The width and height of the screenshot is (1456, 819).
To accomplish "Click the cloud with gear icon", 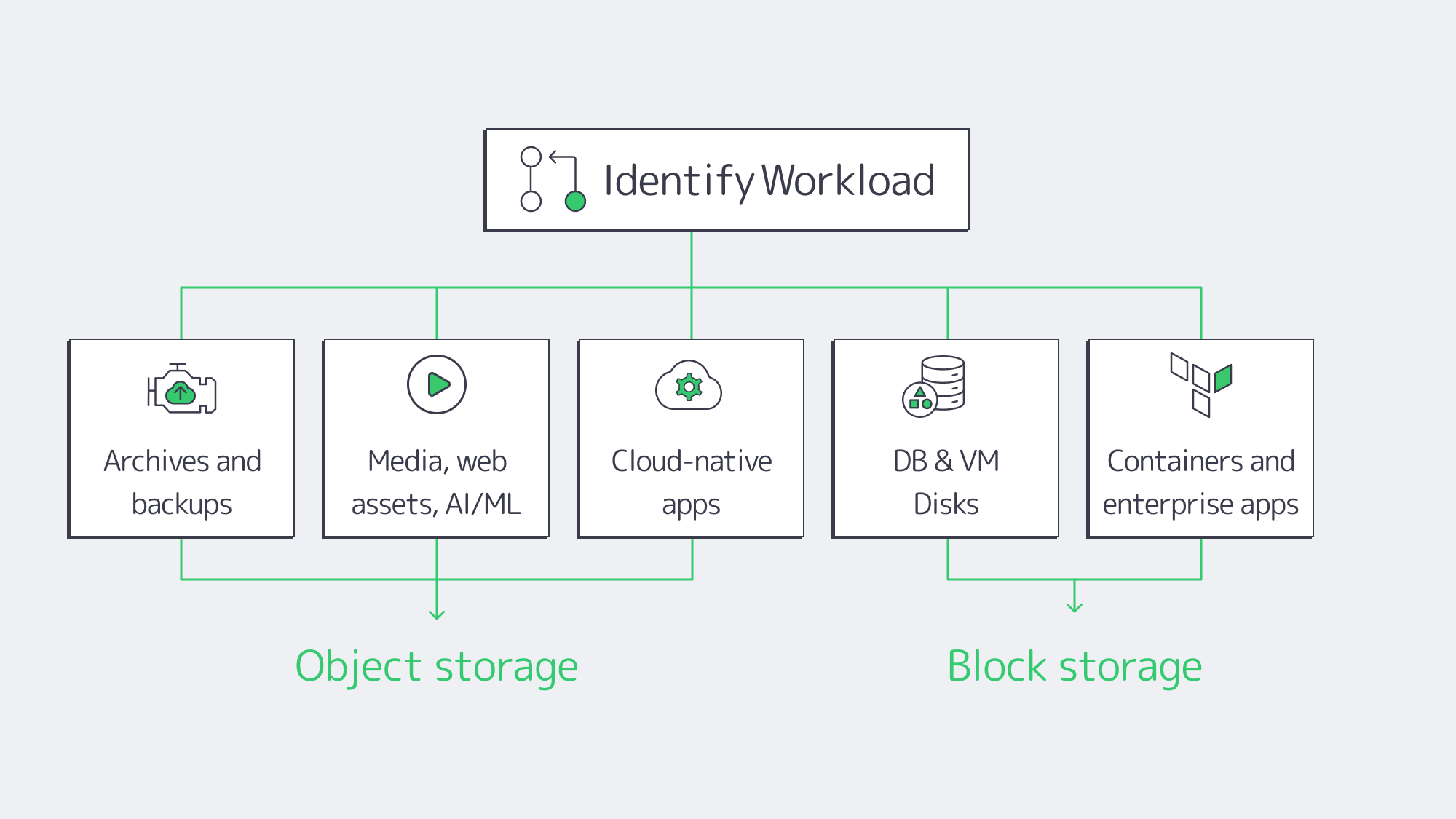I will point(689,385).
